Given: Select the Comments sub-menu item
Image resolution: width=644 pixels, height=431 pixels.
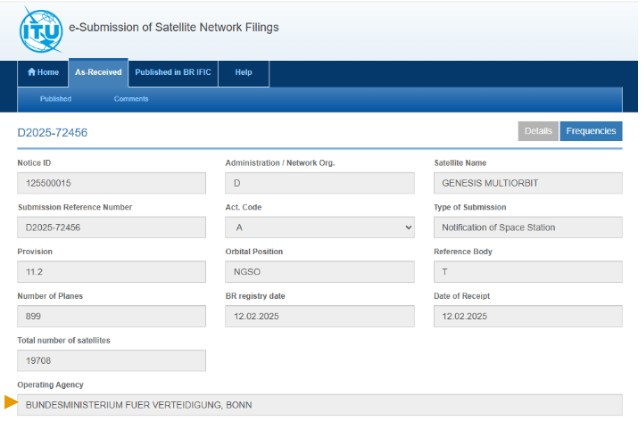Looking at the screenshot, I should 131,99.
